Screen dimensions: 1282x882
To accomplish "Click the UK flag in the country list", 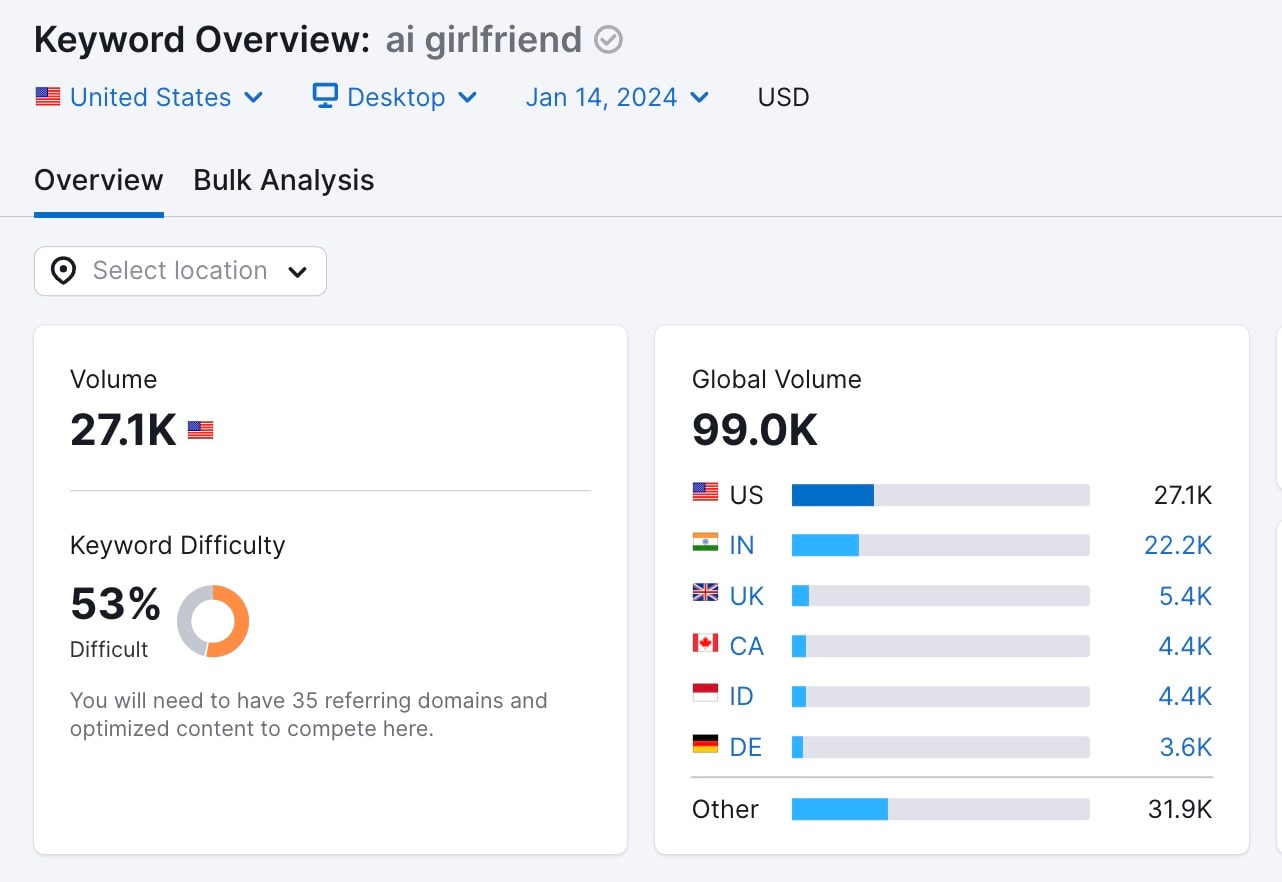I will [x=704, y=594].
